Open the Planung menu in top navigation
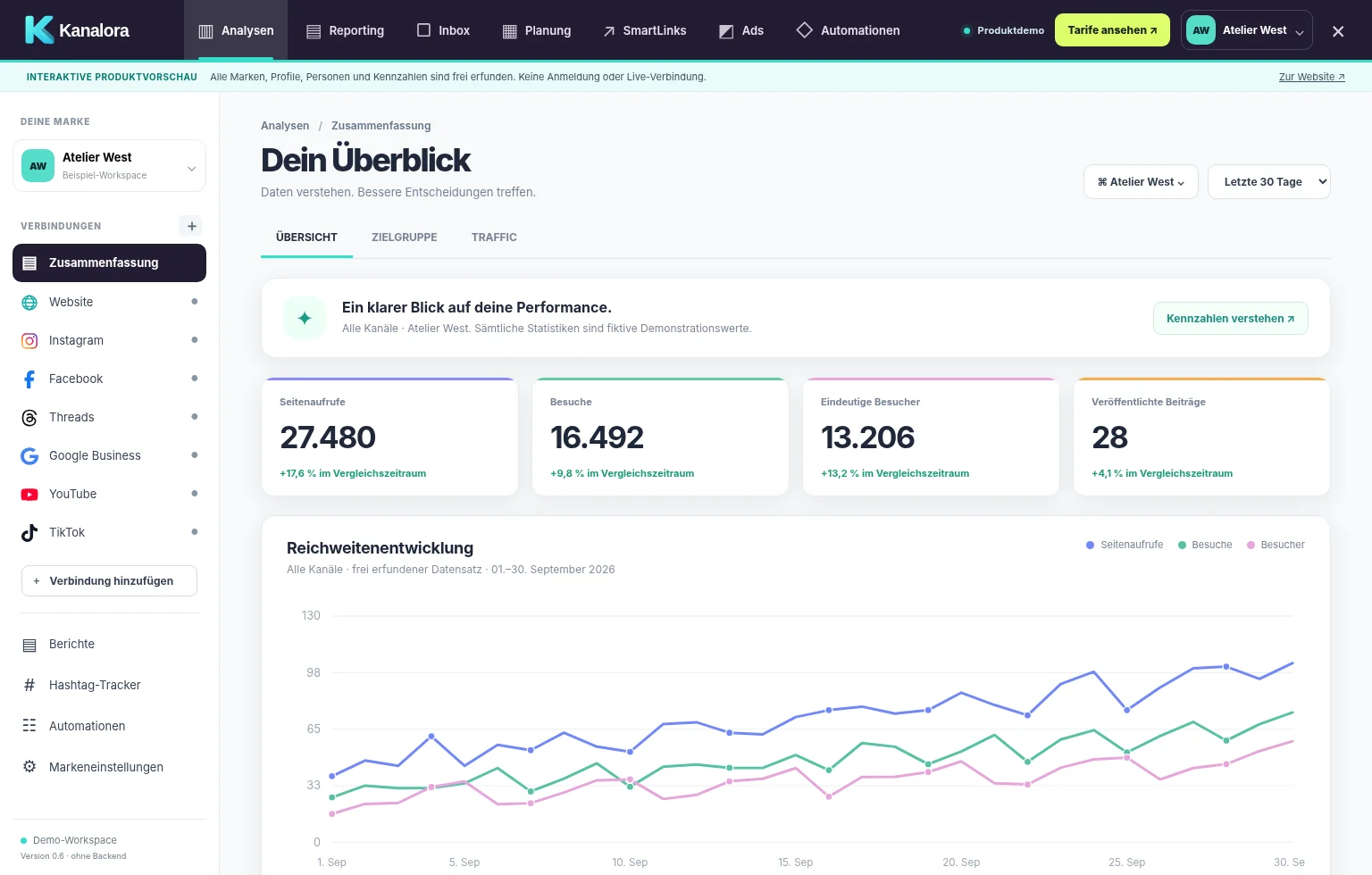The height and width of the screenshot is (875, 1372). pyautogui.click(x=537, y=30)
